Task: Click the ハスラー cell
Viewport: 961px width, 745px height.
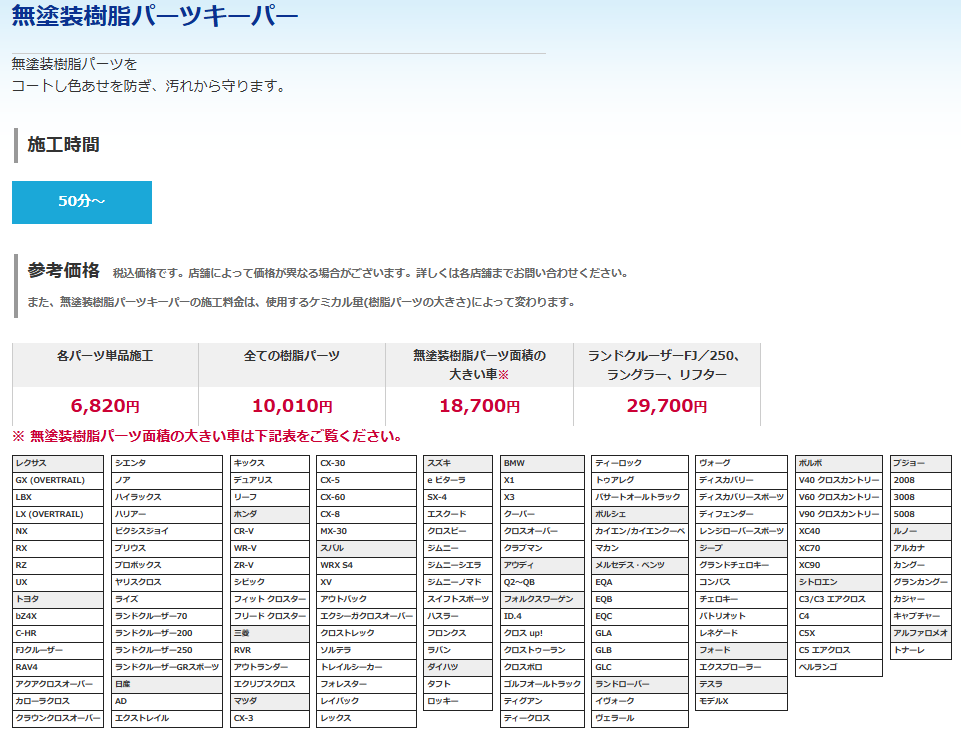Action: coord(458,616)
